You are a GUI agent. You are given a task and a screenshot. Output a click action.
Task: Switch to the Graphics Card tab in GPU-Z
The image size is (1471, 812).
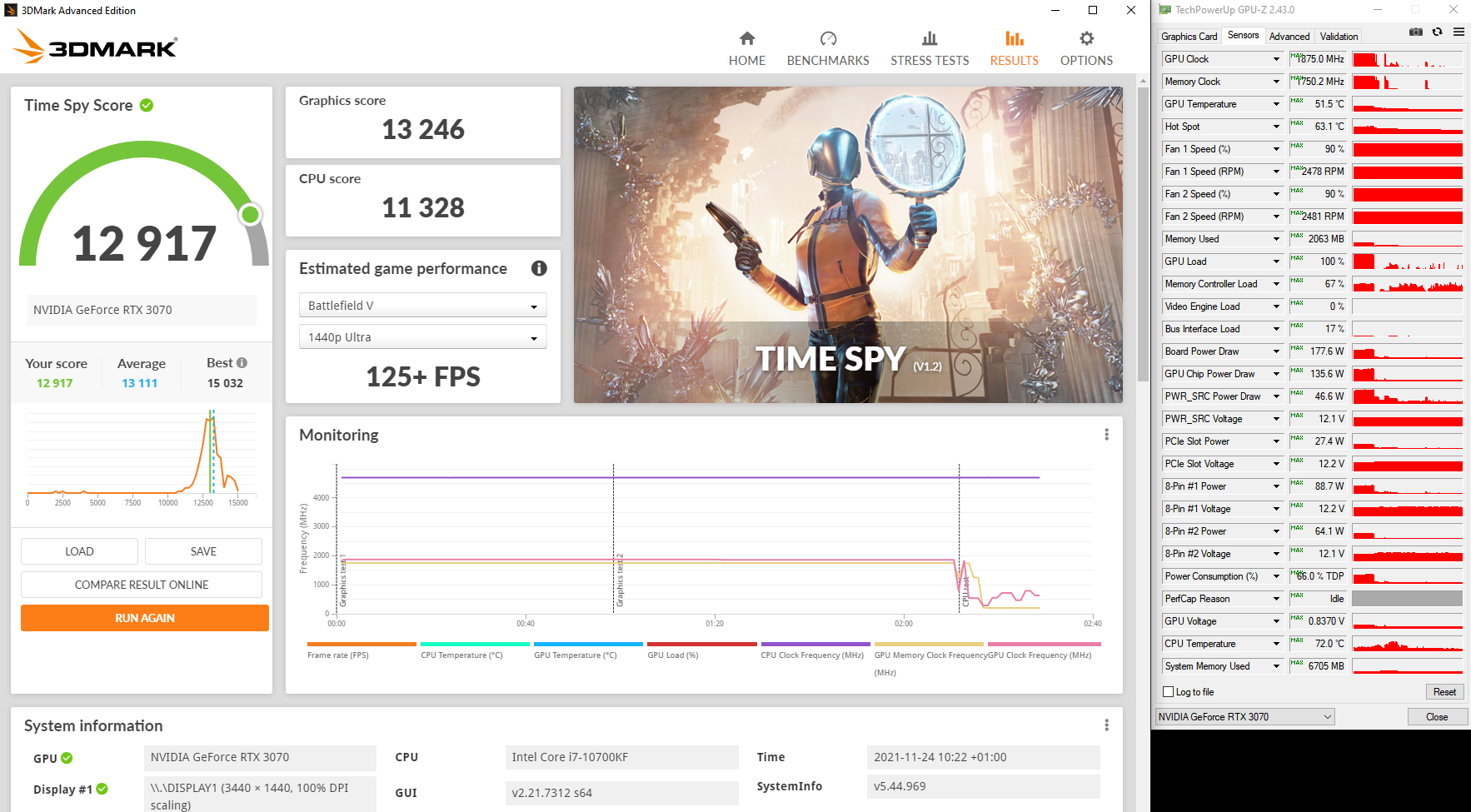pos(1189,37)
